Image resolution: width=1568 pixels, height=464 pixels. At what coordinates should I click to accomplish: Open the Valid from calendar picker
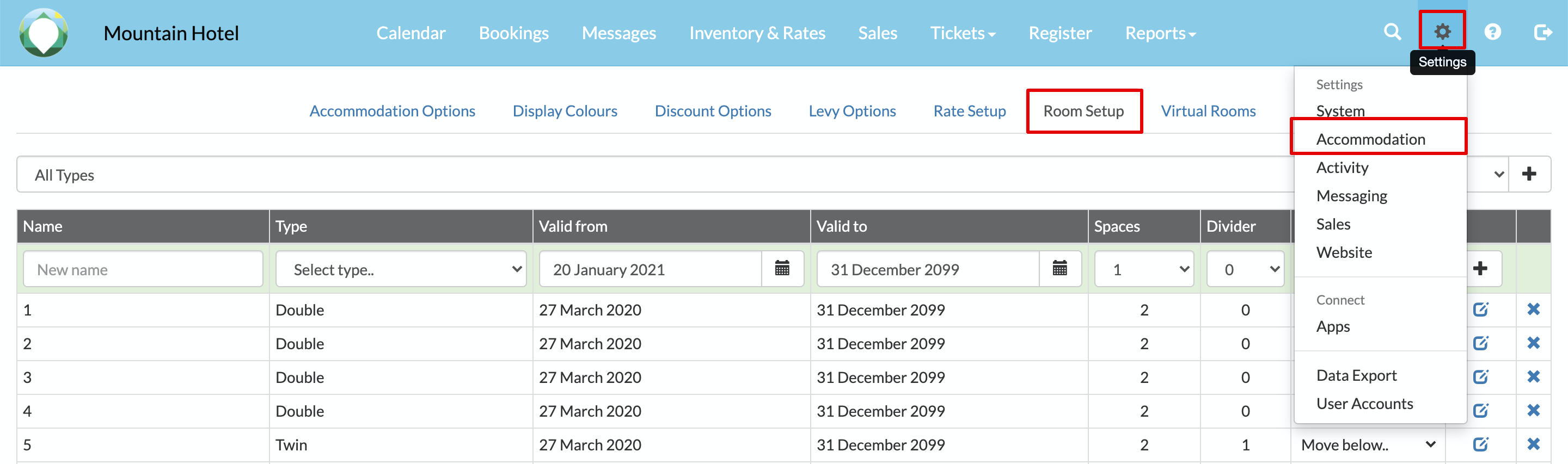782,269
